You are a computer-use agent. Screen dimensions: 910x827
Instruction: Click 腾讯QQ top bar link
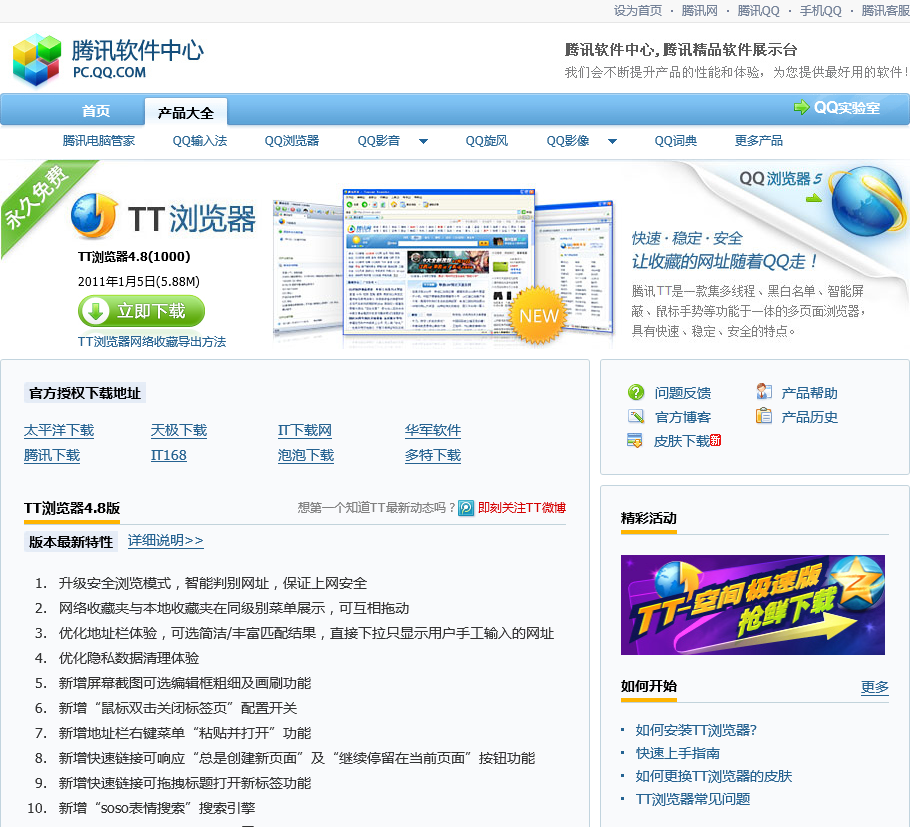tap(759, 10)
